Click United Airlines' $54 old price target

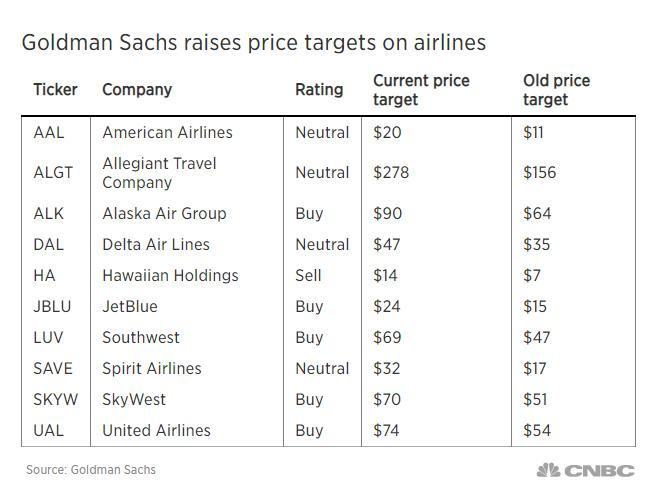[x=537, y=430]
